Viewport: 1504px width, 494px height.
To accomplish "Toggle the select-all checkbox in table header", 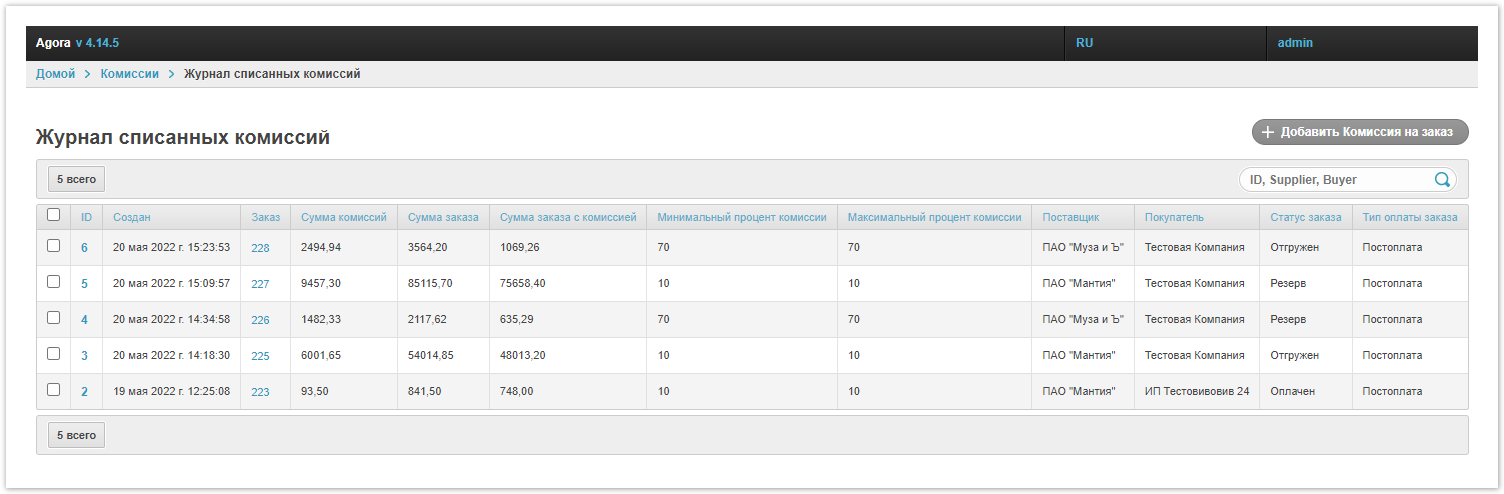I will [54, 215].
